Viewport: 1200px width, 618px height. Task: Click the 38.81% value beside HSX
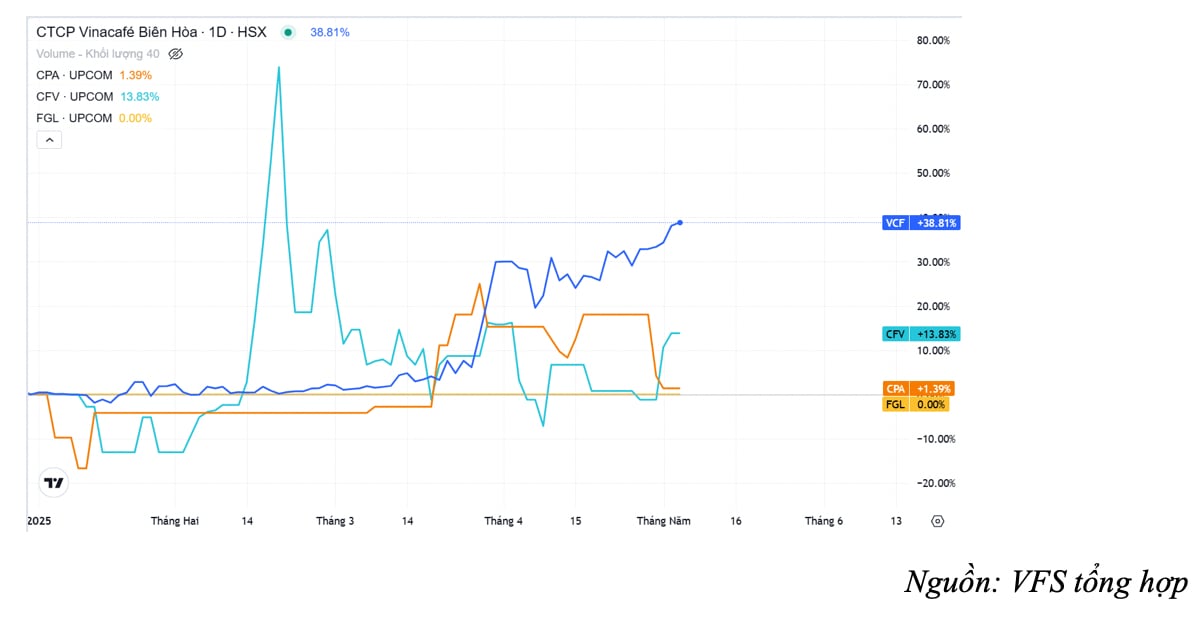pyautogui.click(x=330, y=32)
